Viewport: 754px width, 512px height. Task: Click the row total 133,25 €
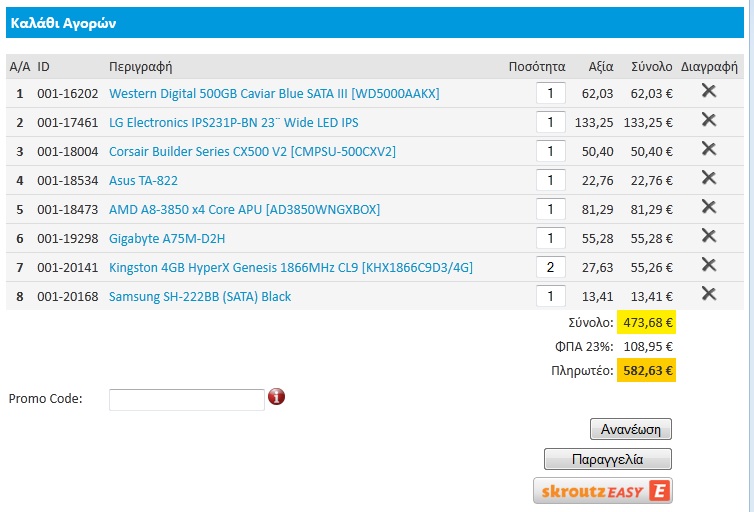tap(648, 123)
